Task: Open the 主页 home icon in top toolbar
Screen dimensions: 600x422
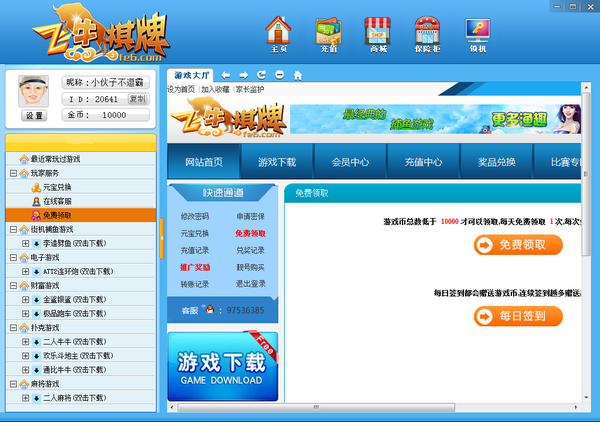Action: (278, 34)
